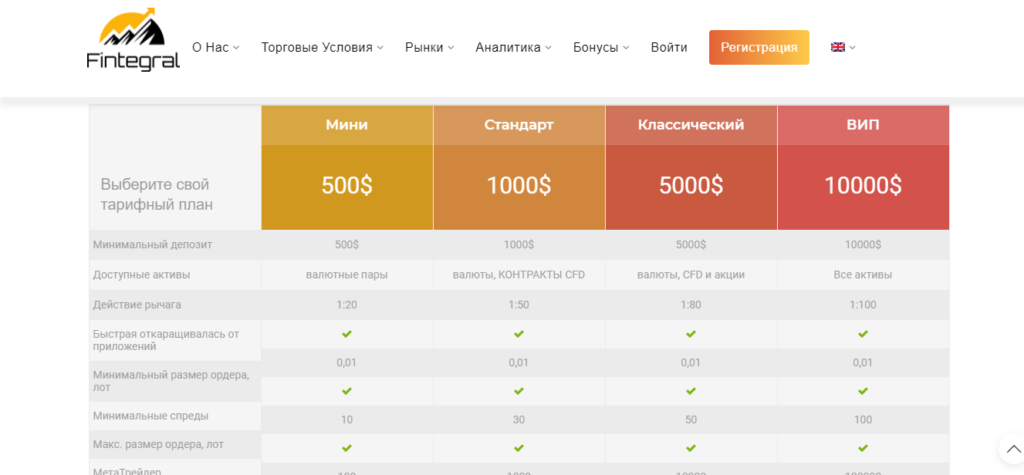Open the Торговые Условия menu

point(317,47)
